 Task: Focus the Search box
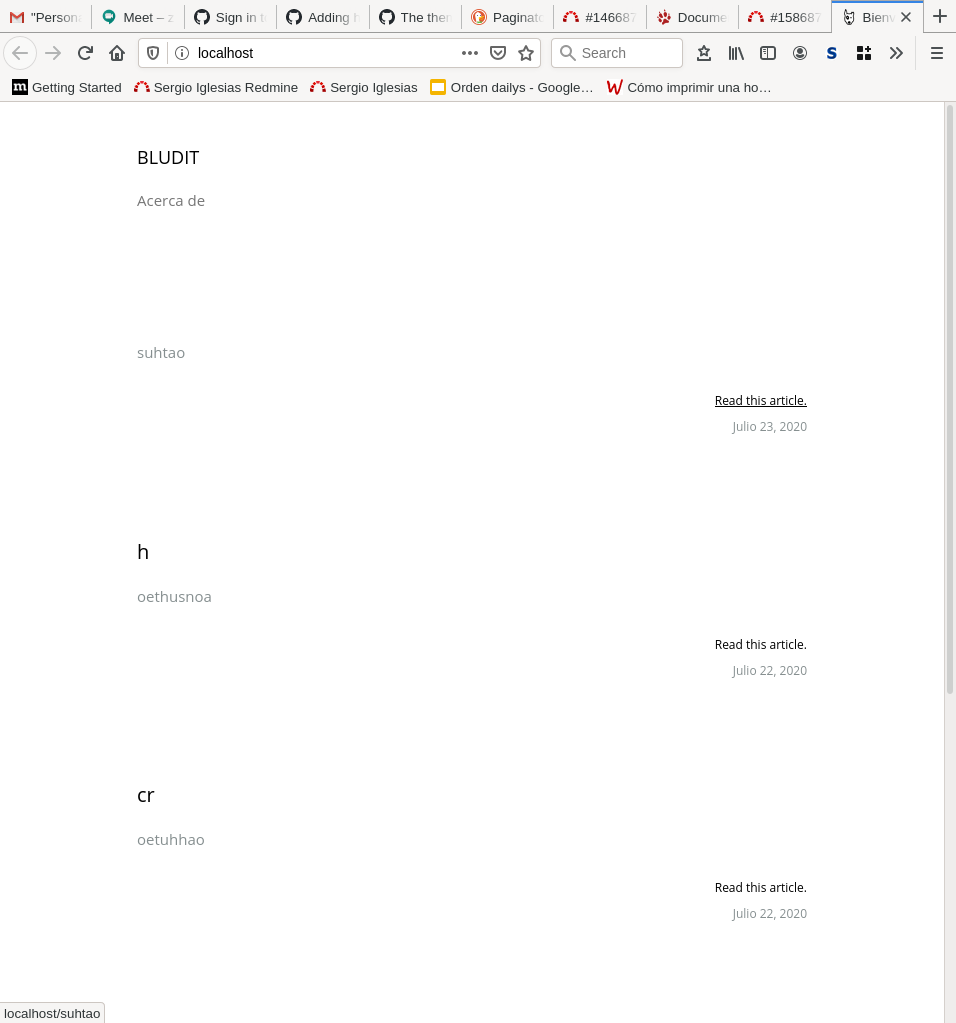[x=617, y=53]
